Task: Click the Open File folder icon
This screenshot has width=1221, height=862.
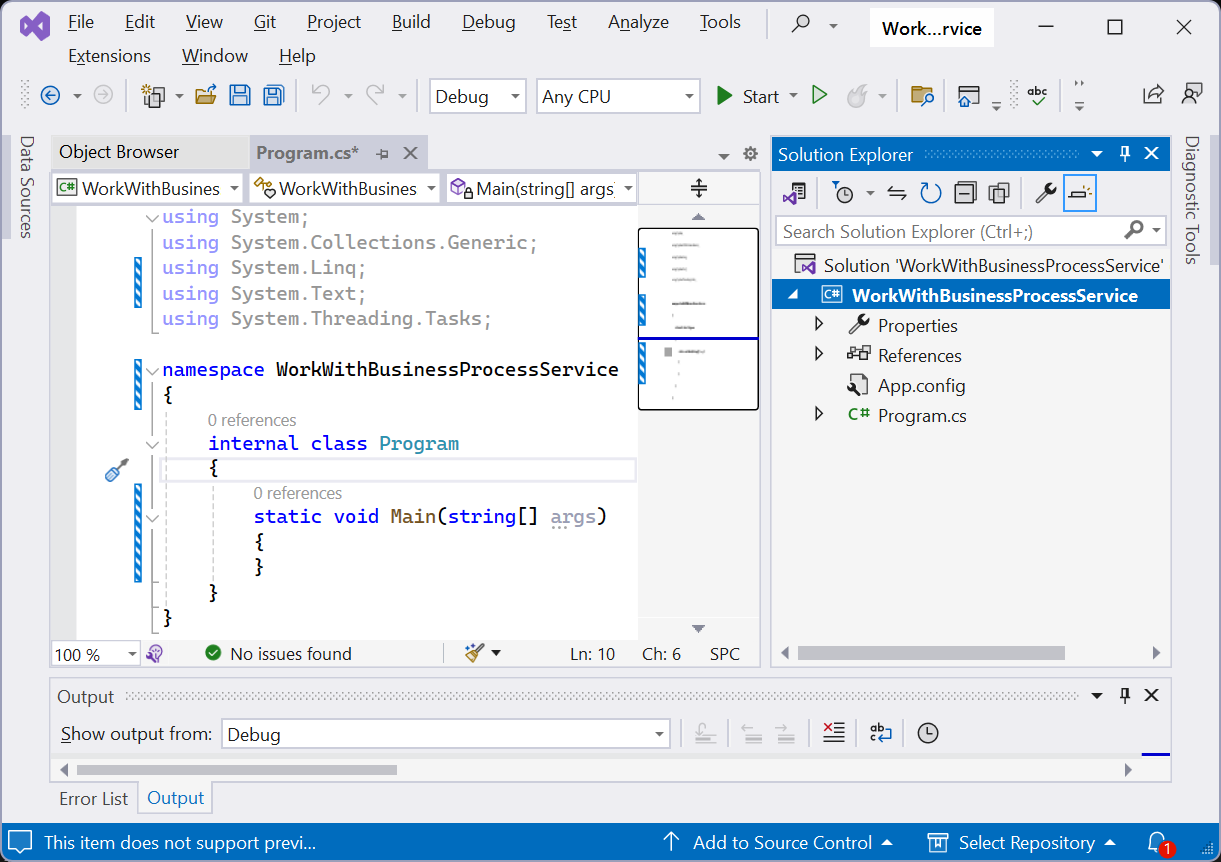Action: point(206,96)
